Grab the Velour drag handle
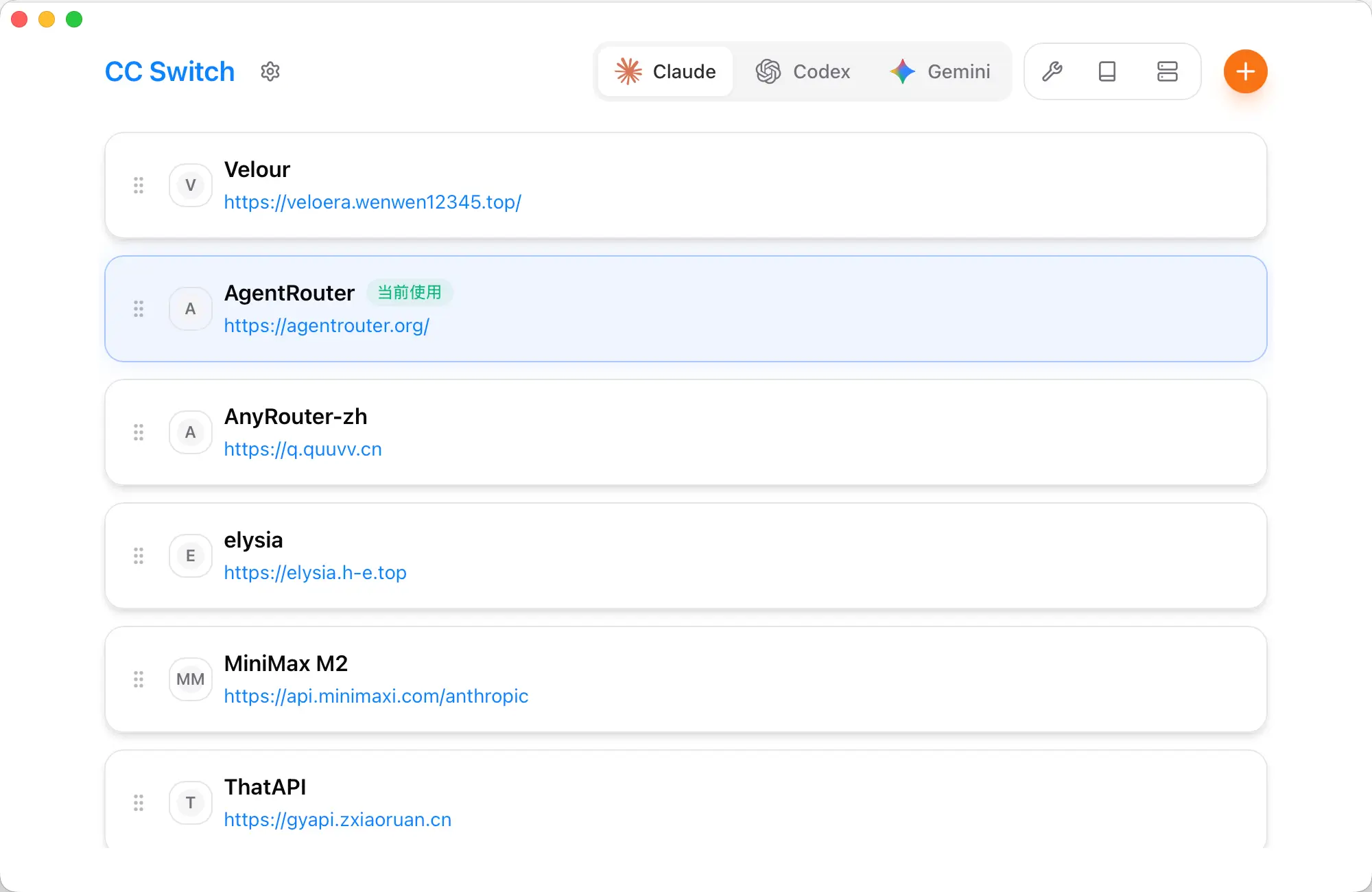Screen dimensions: 1372x892 (x=139, y=185)
